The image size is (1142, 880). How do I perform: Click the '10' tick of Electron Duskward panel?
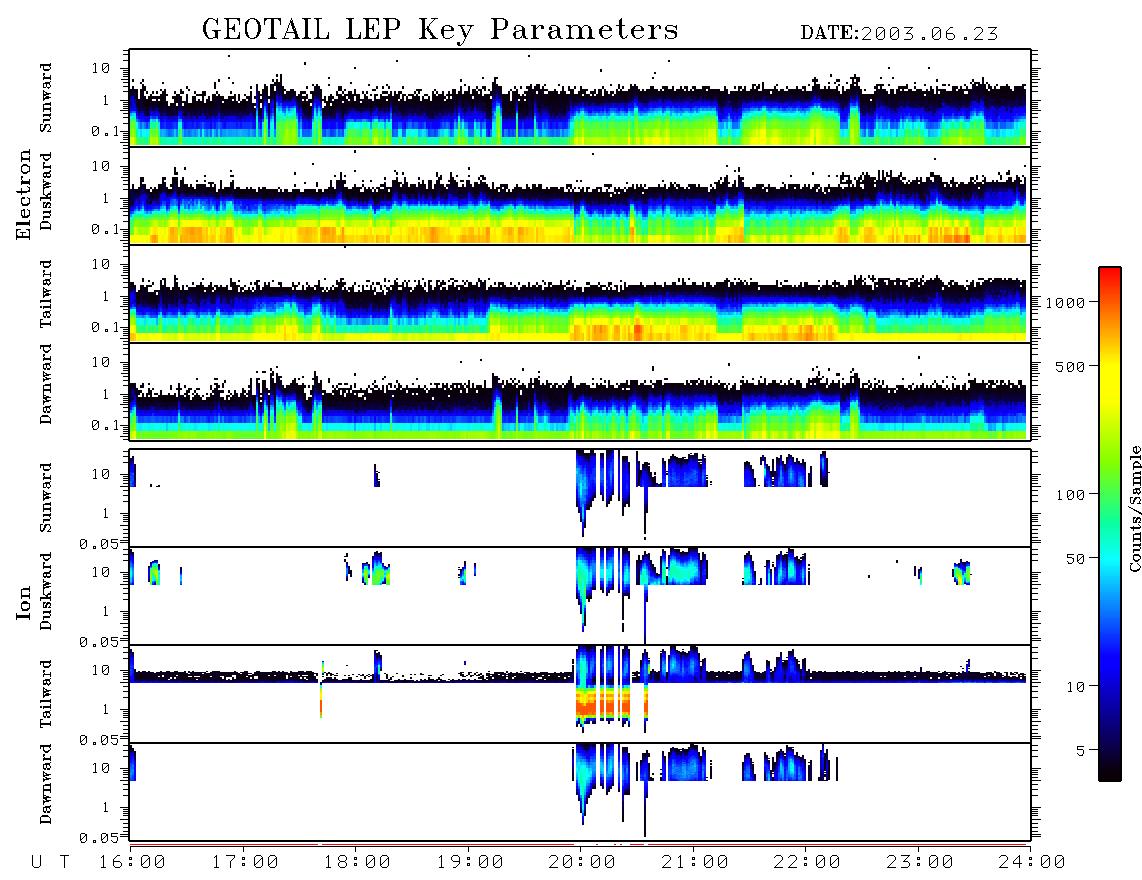101,166
